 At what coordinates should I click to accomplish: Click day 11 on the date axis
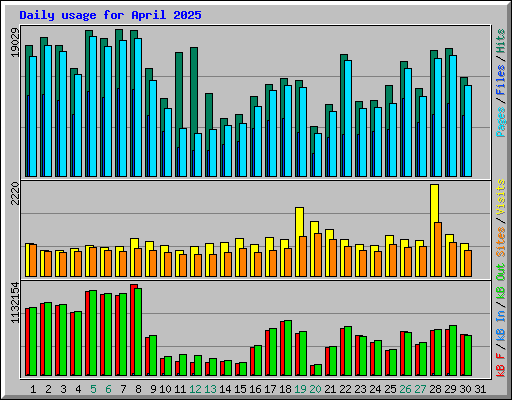[x=180, y=389]
